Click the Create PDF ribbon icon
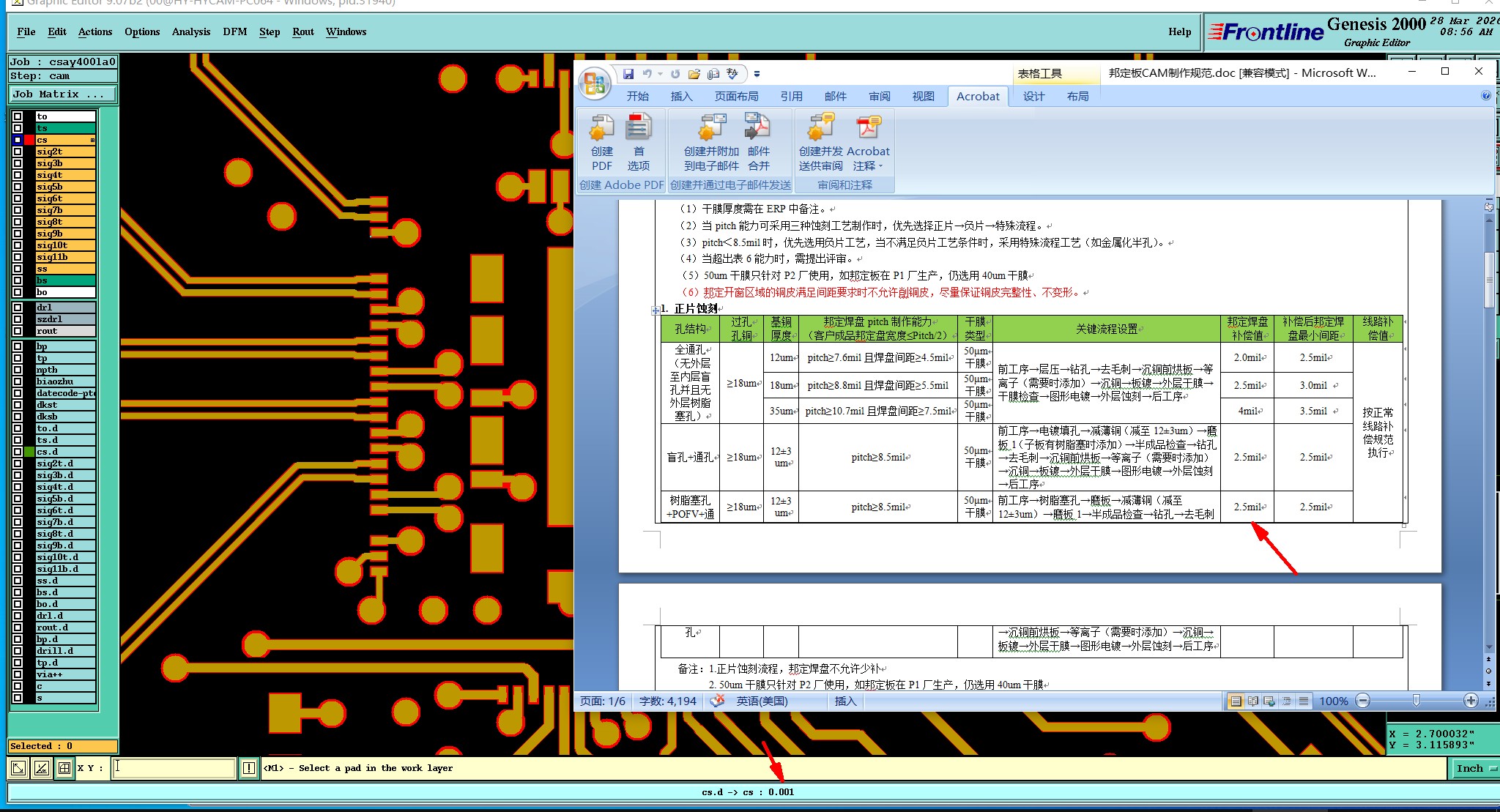Image resolution: width=1500 pixels, height=812 pixels. point(602,129)
